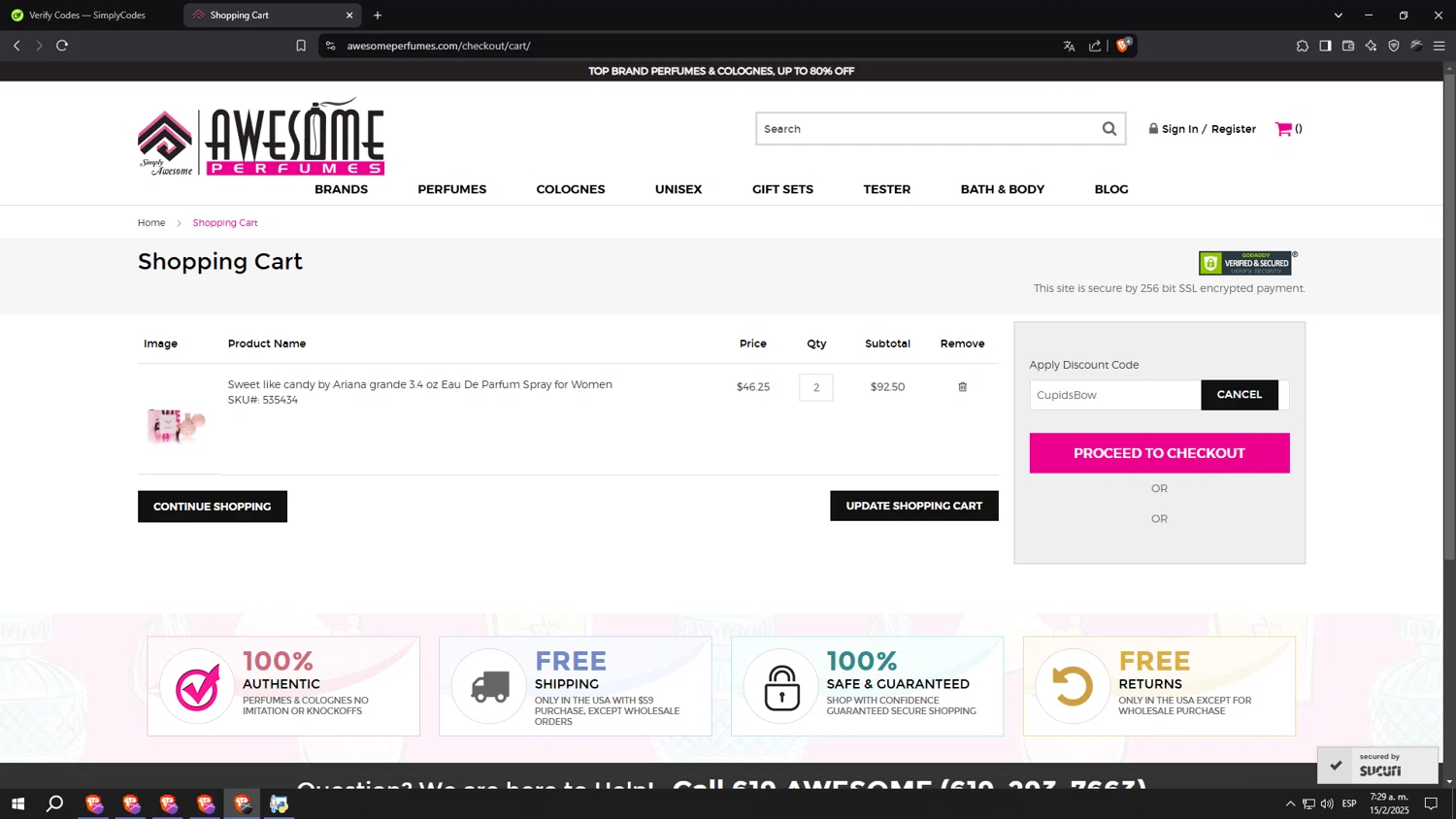Open Sweet like candy product link
Screen dimensions: 1456x819
420,384
